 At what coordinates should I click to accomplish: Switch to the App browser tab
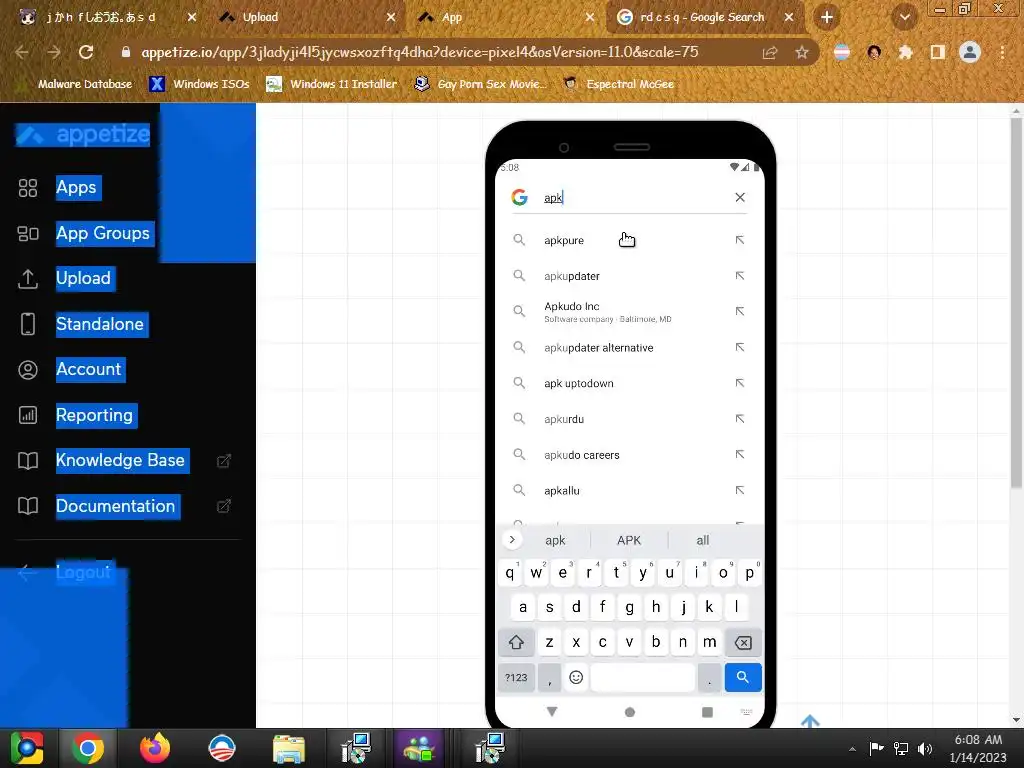(x=506, y=18)
